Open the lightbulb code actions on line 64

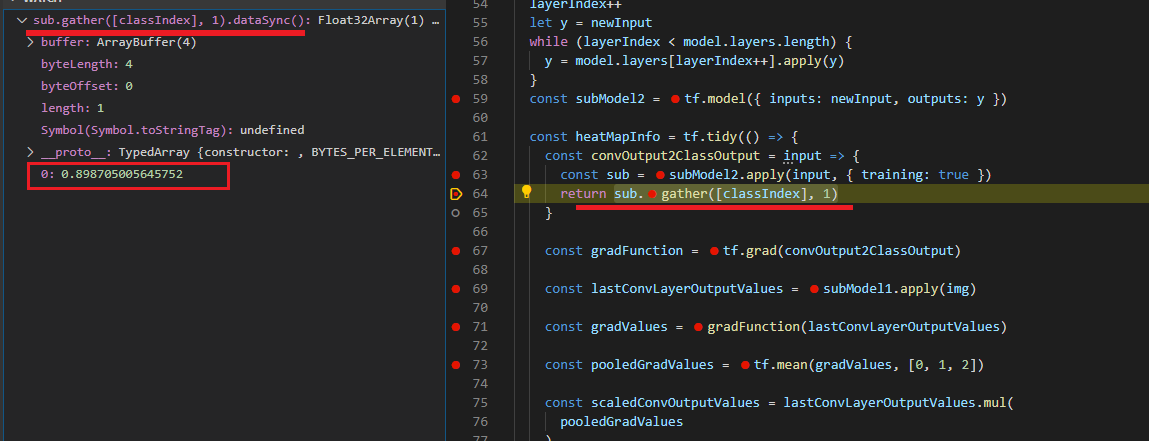[x=526, y=192]
